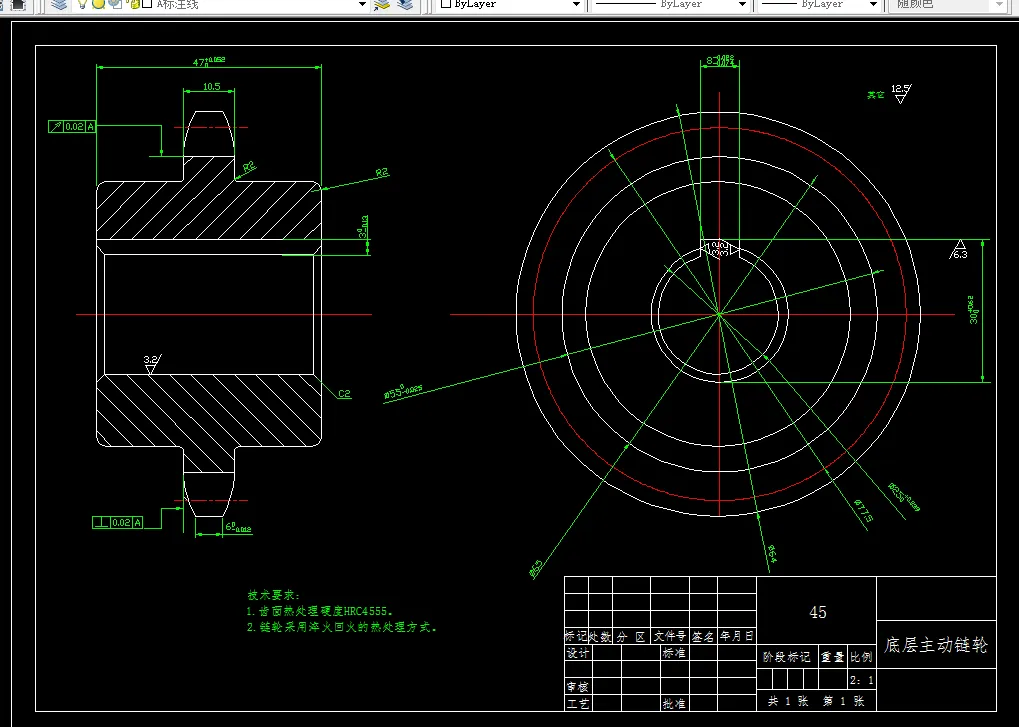Select the 链轮采用淬火回火 requirement line
This screenshot has height=727, width=1019.
click(342, 628)
